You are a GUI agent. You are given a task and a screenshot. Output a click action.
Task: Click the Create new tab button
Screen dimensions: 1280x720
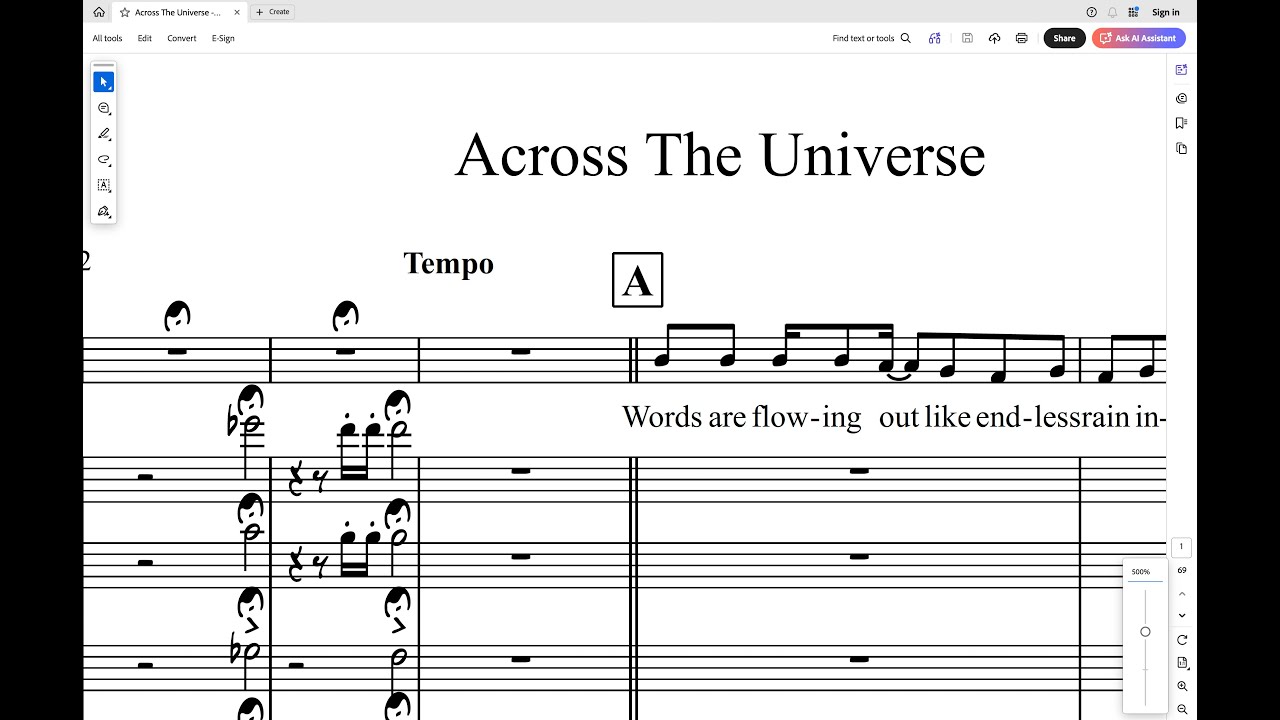(x=273, y=12)
